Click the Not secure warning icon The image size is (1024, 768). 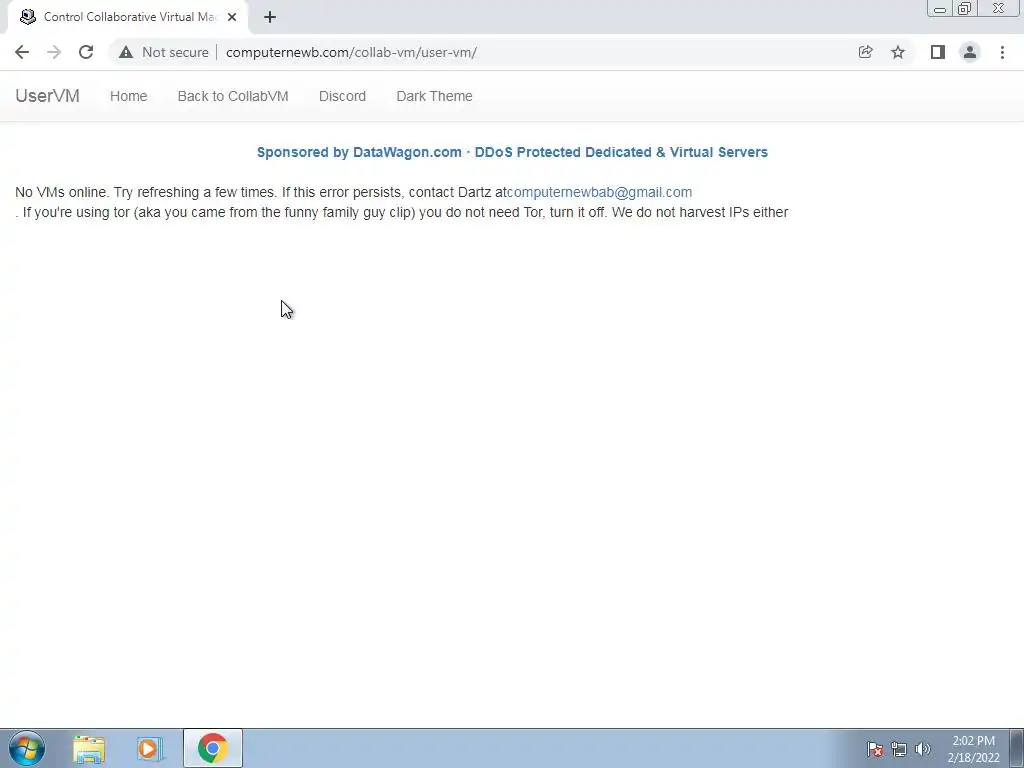tap(126, 52)
